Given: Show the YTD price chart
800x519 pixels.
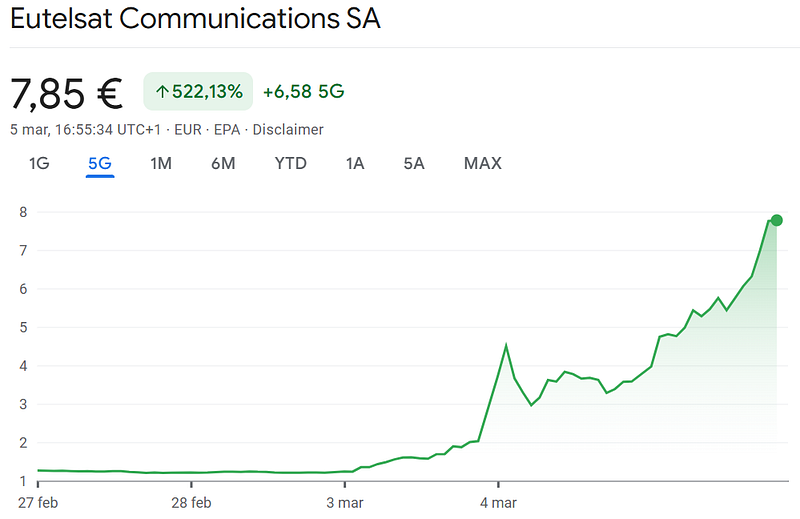Looking at the screenshot, I should click(290, 163).
